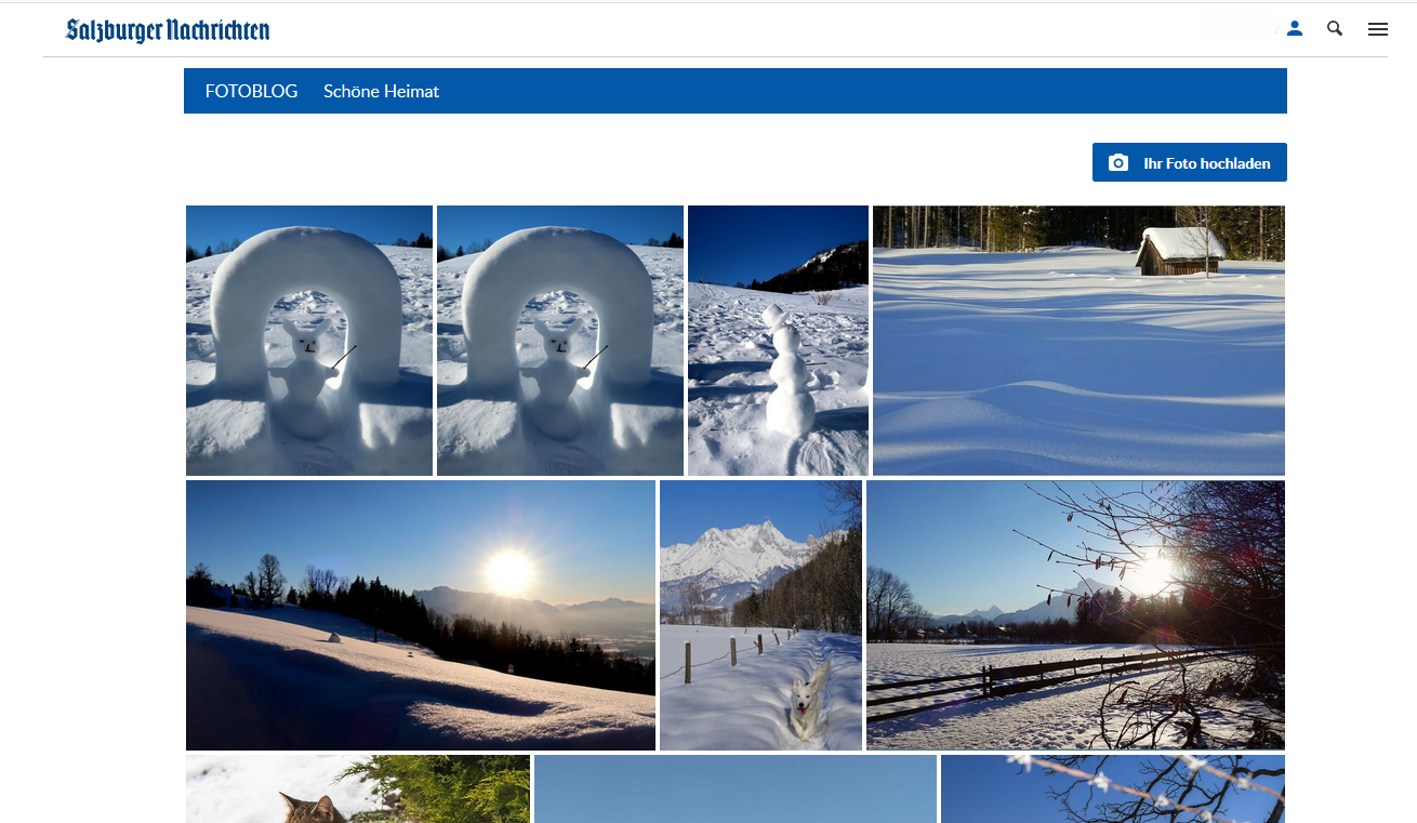Click the snow-covered wooden hut
The image size is (1417, 823).
pyautogui.click(x=1180, y=250)
